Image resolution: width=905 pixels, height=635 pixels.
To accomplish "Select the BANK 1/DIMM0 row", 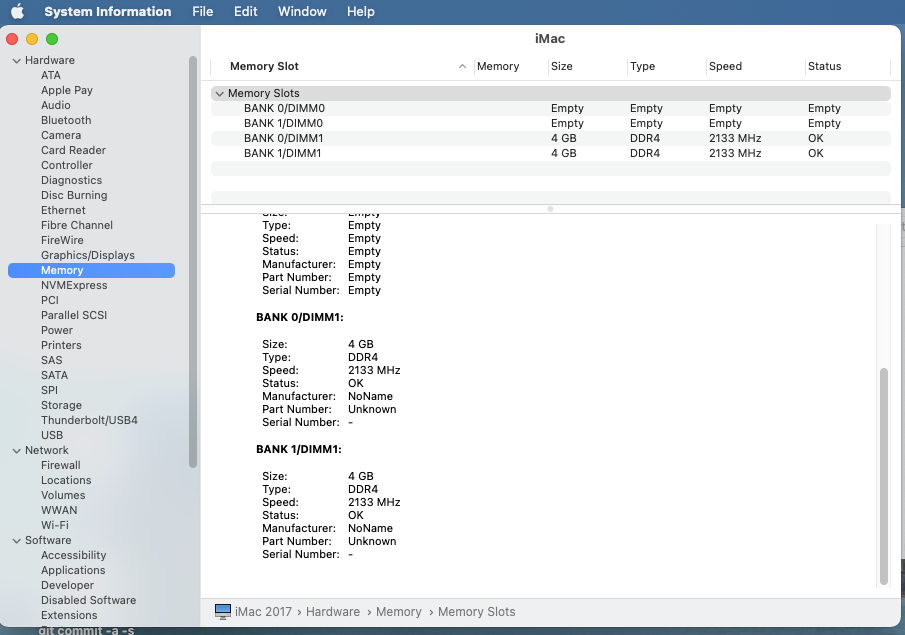I will [x=551, y=124].
